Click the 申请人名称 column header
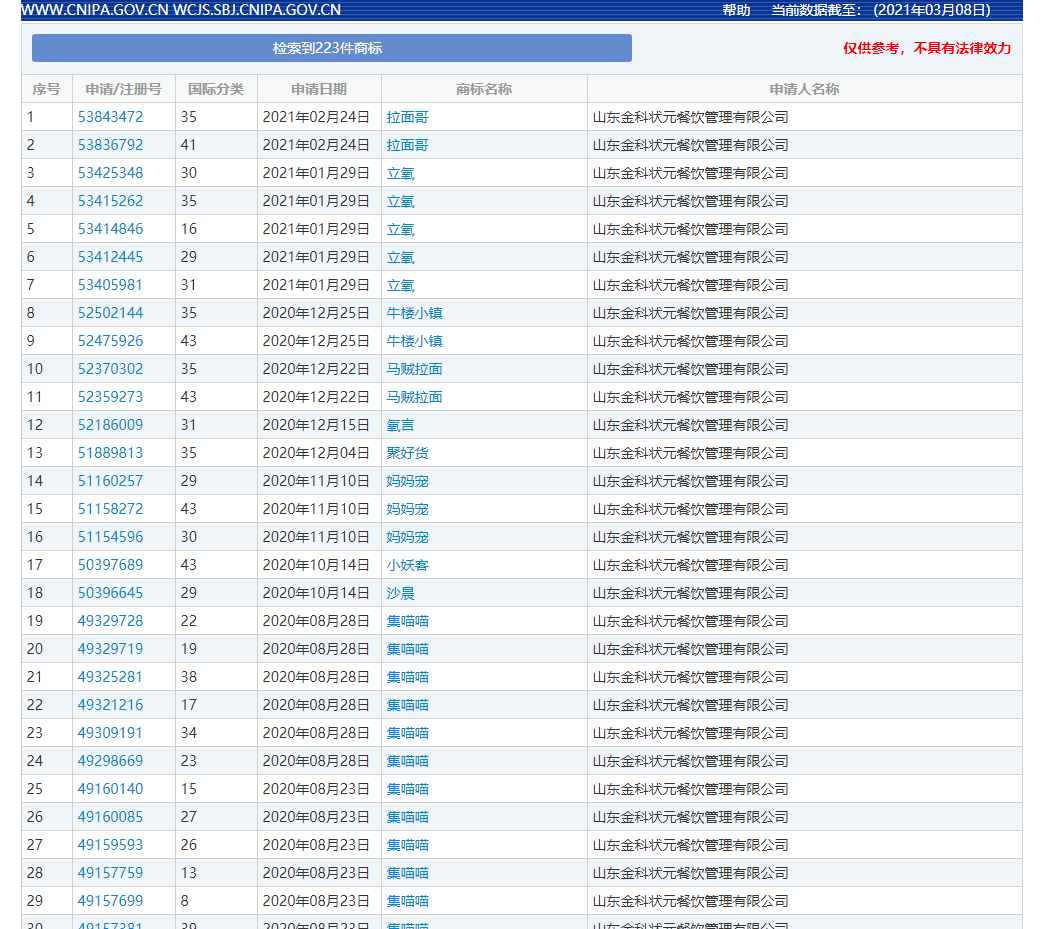 coord(804,89)
